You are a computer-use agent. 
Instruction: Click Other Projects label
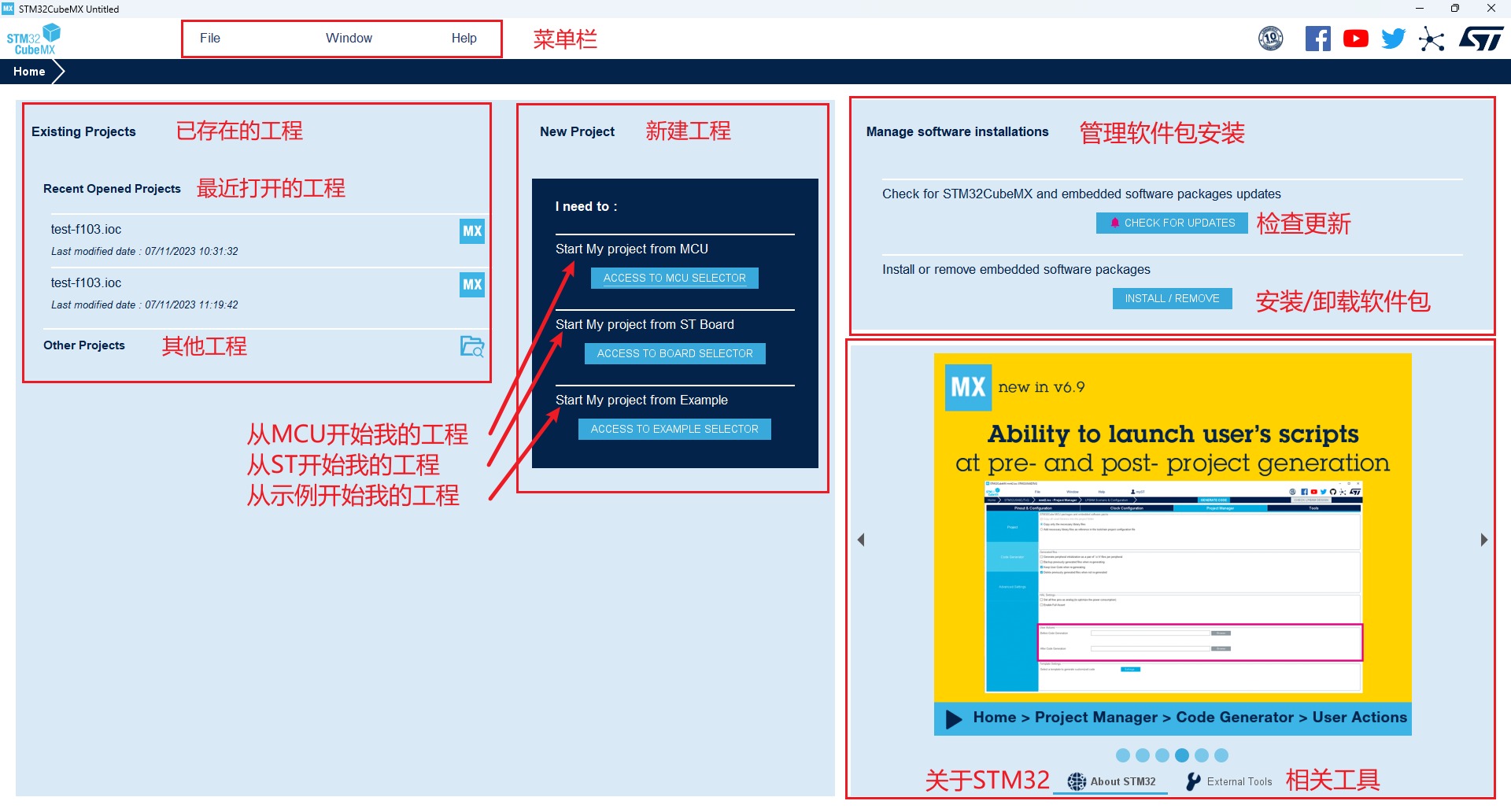pos(84,345)
